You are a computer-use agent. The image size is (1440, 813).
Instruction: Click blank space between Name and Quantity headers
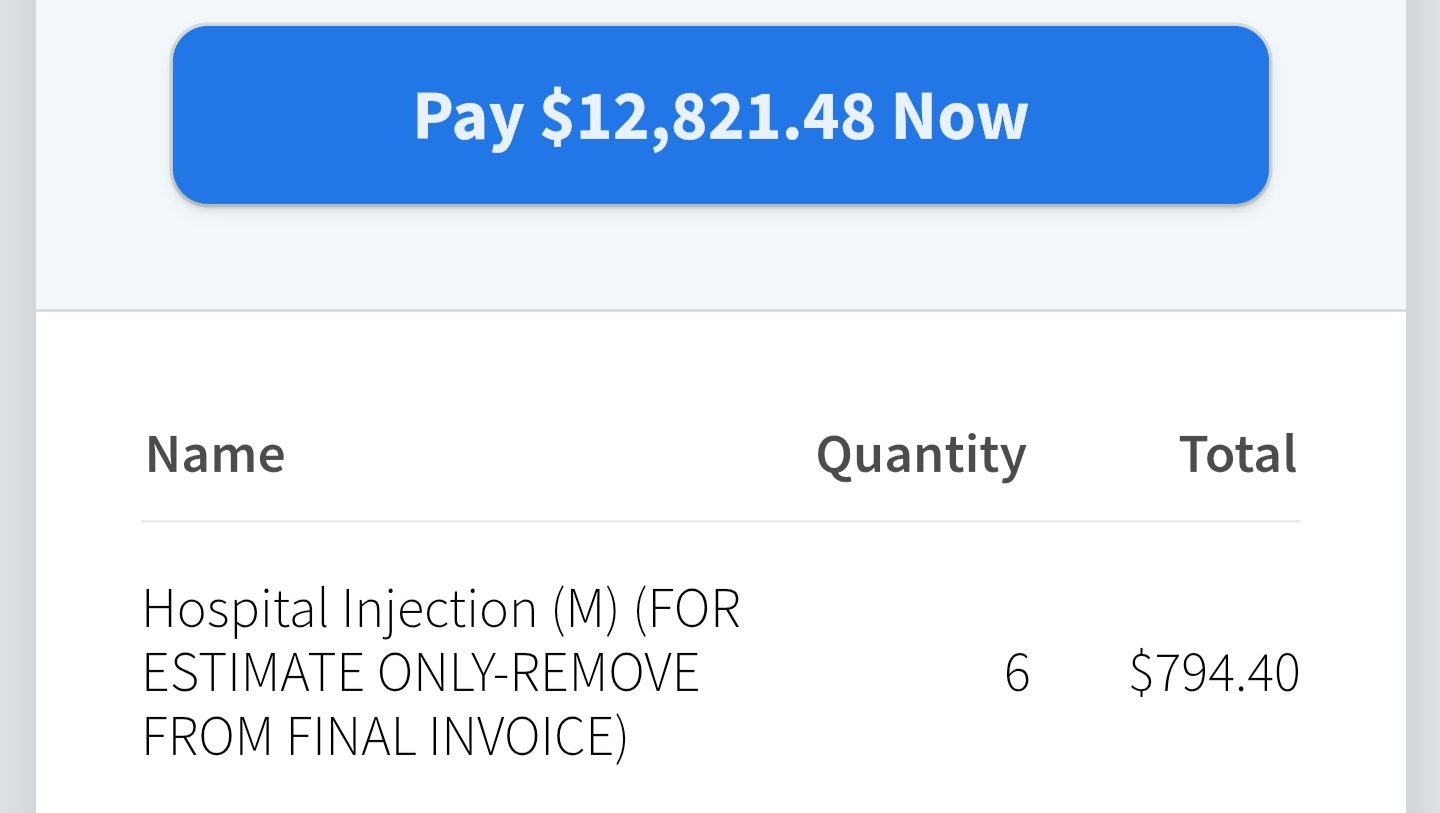[x=550, y=455]
